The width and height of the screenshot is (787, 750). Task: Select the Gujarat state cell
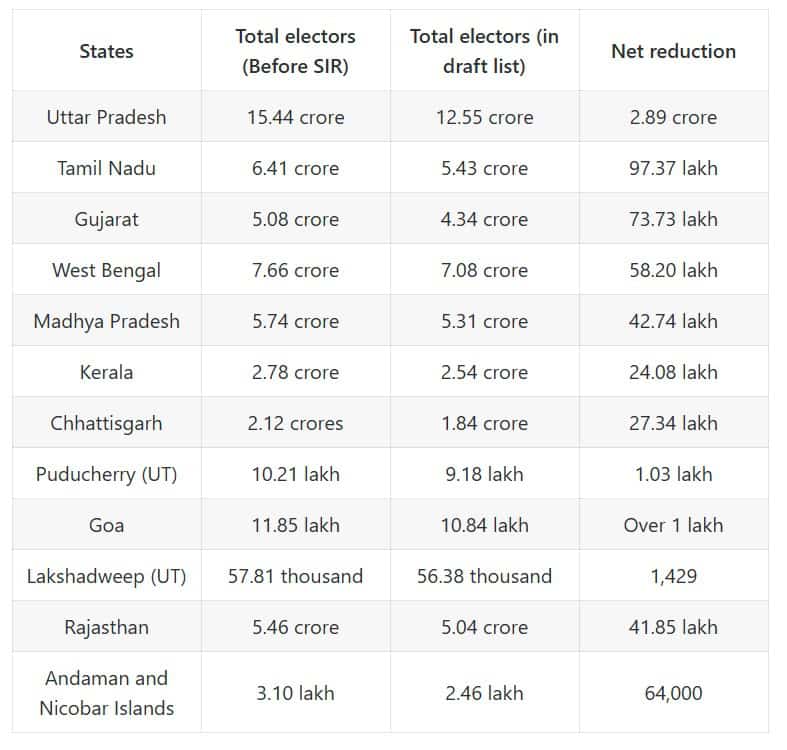point(106,219)
